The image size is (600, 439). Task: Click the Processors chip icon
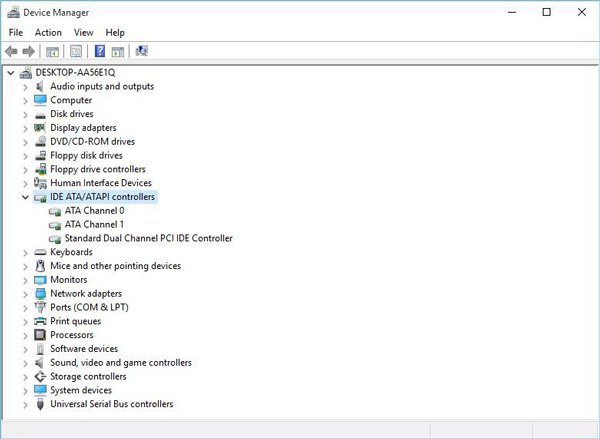tap(40, 335)
